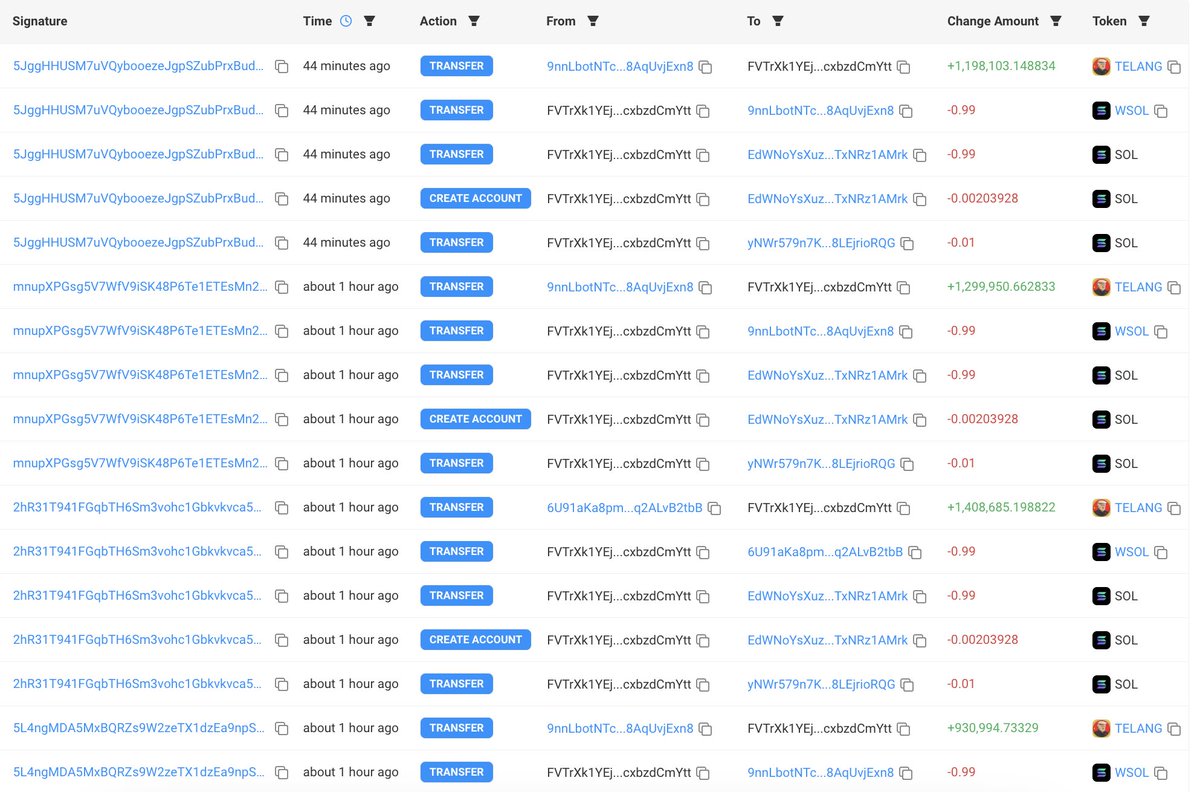Click TRANSFER badge in +1,198,103.148834 row
Image resolution: width=1200 pixels, height=792 pixels.
click(456, 66)
